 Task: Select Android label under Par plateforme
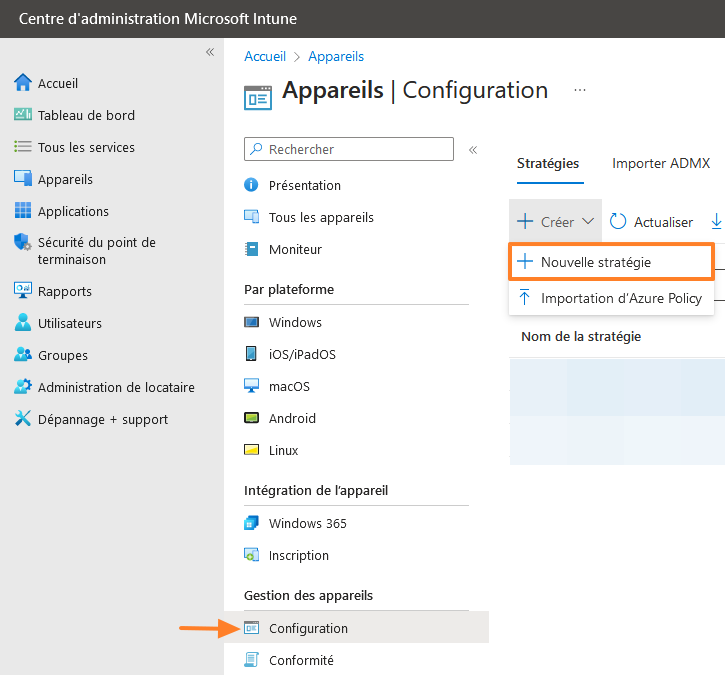tap(292, 418)
